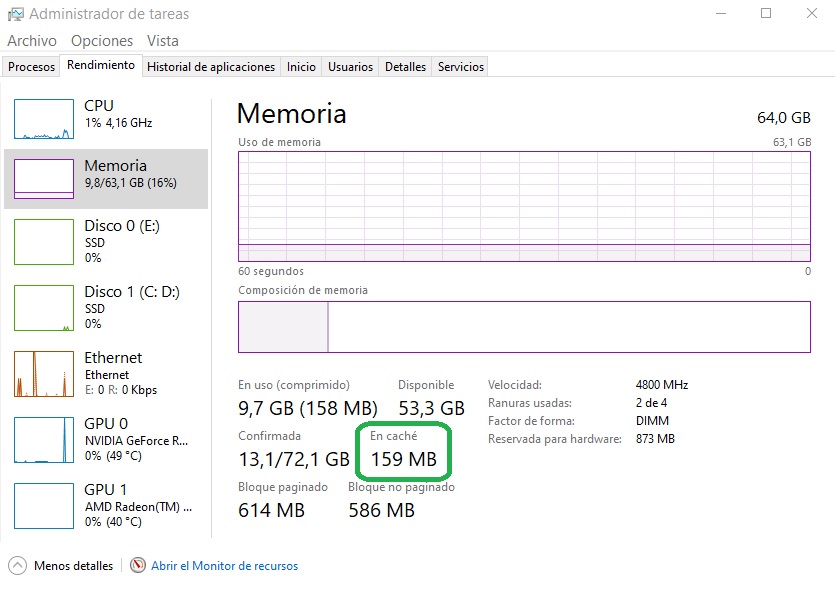Click 'NVIDIA GeForce R...' GPU 0 text

pos(136,441)
